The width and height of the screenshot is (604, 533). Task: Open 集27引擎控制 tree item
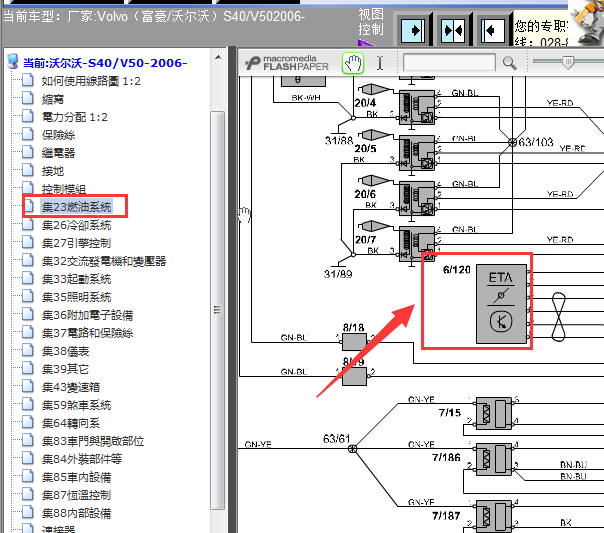(76, 243)
